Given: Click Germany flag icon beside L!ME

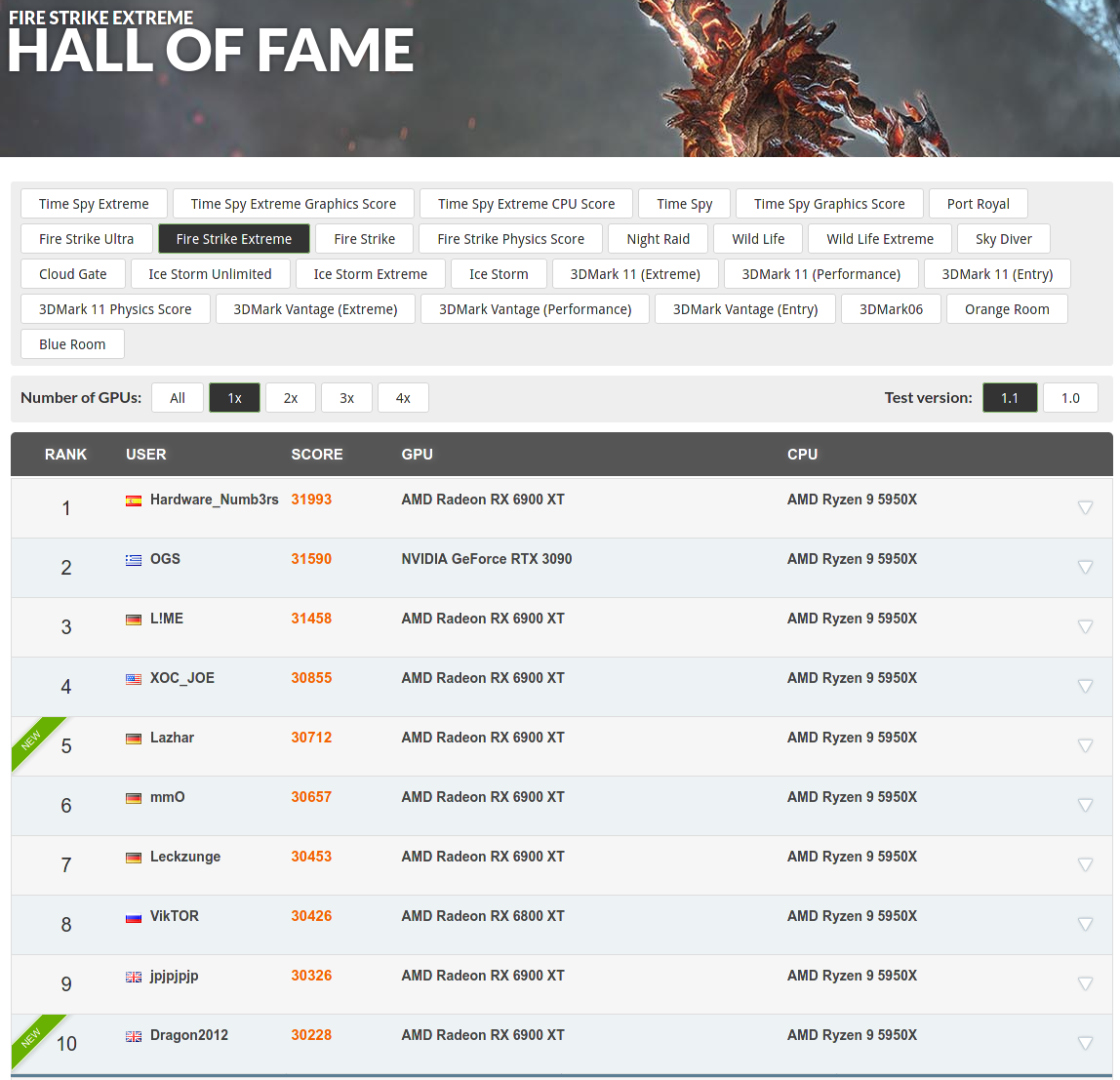Looking at the screenshot, I should (134, 620).
